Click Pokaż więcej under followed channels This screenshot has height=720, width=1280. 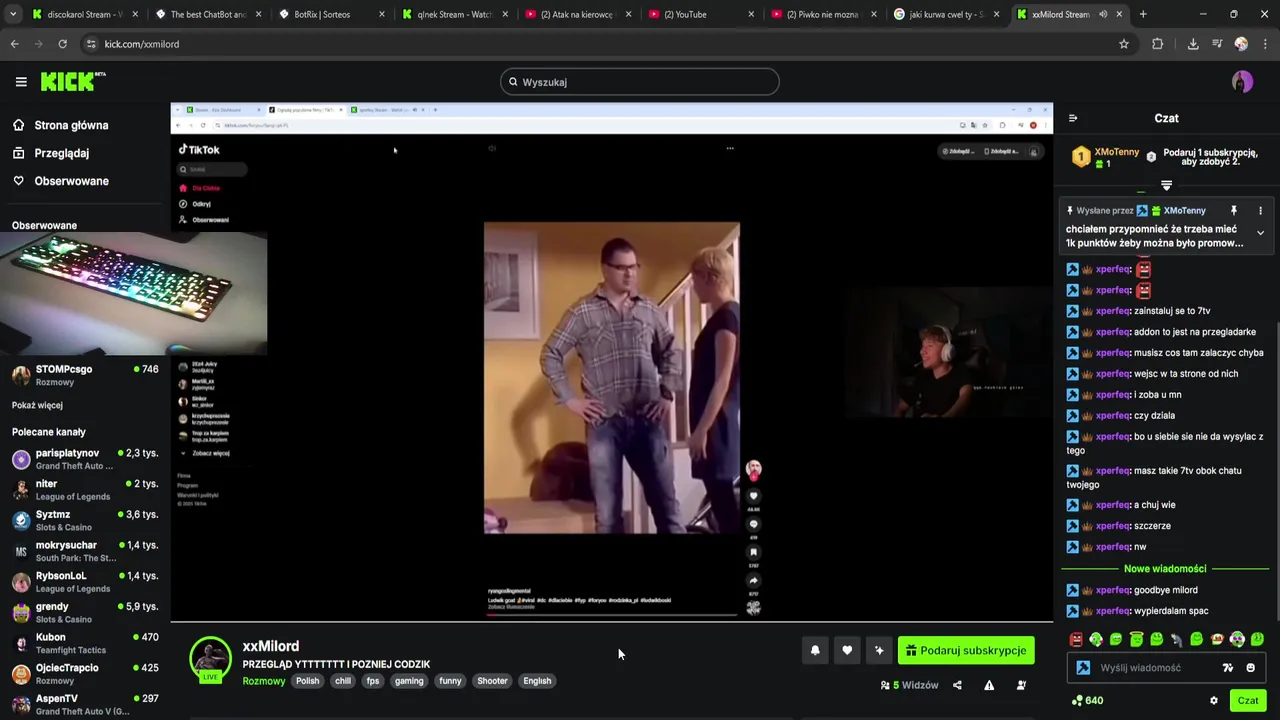pyautogui.click(x=37, y=405)
